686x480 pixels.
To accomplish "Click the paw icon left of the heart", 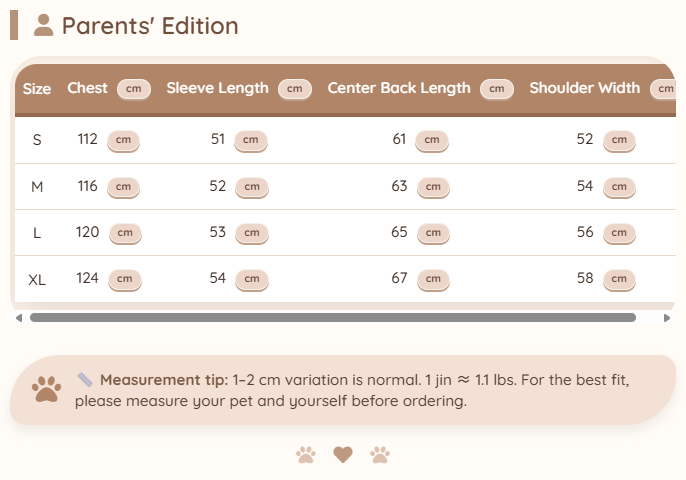I will (x=306, y=455).
